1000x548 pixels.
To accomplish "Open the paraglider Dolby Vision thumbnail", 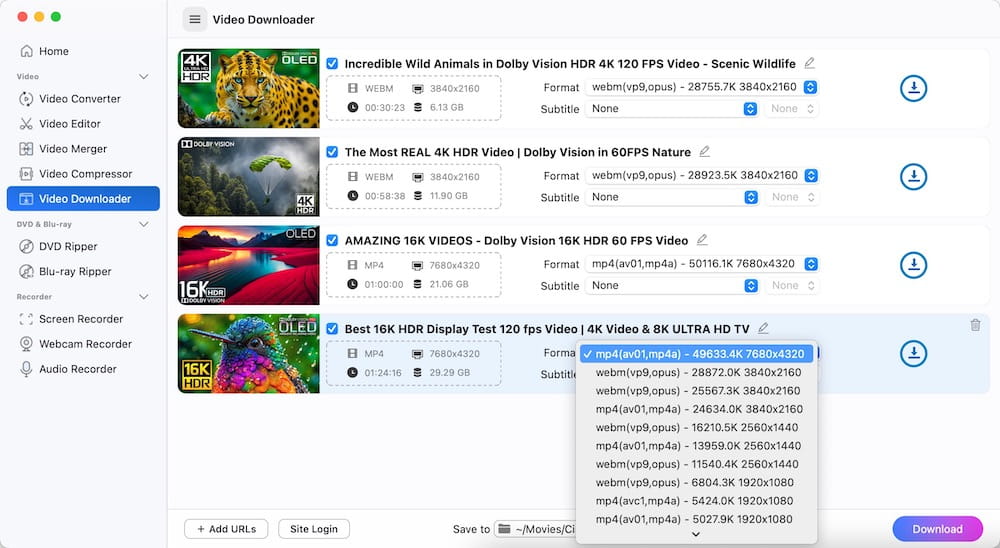I will coord(249,177).
